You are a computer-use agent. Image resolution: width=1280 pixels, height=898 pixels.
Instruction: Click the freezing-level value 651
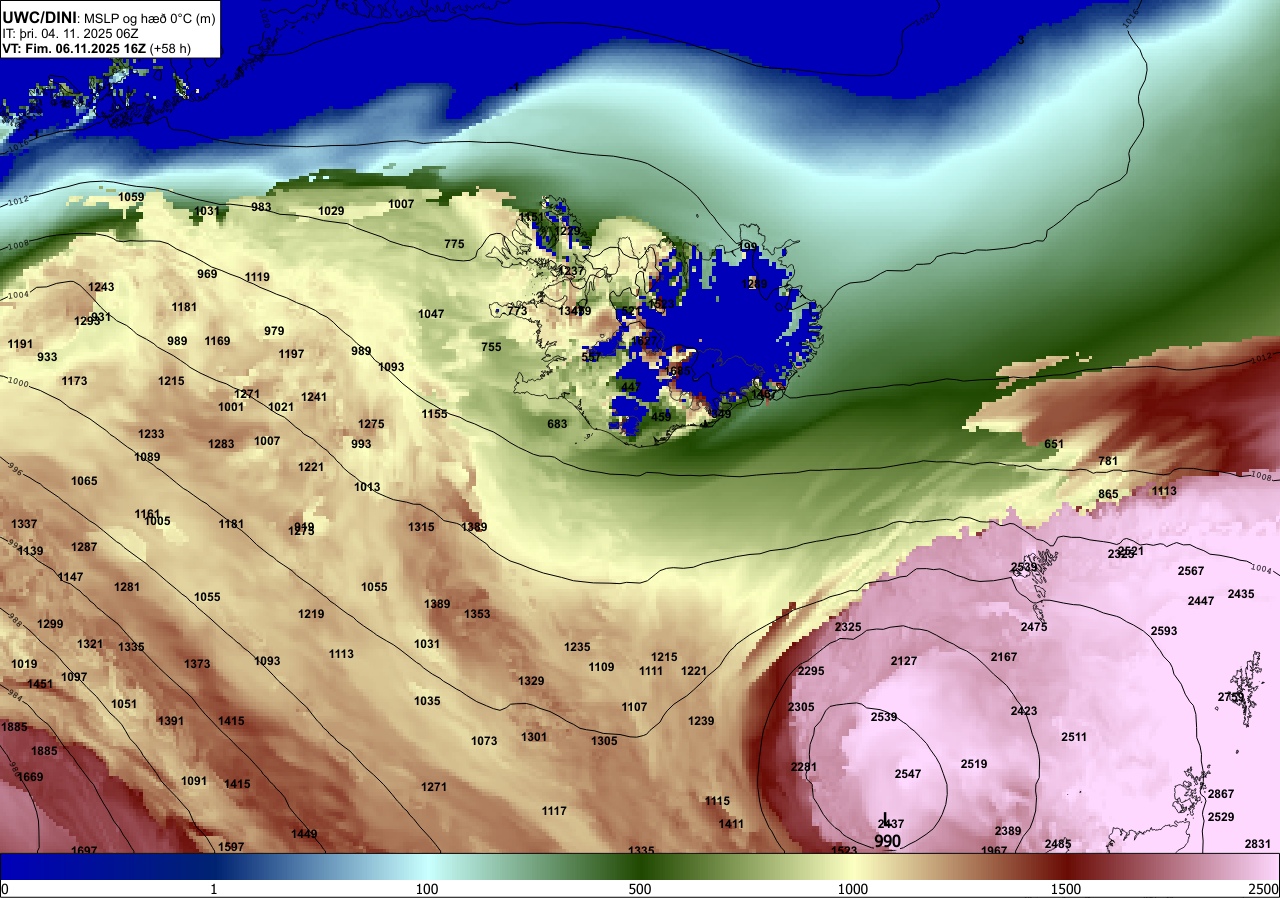tap(1054, 444)
